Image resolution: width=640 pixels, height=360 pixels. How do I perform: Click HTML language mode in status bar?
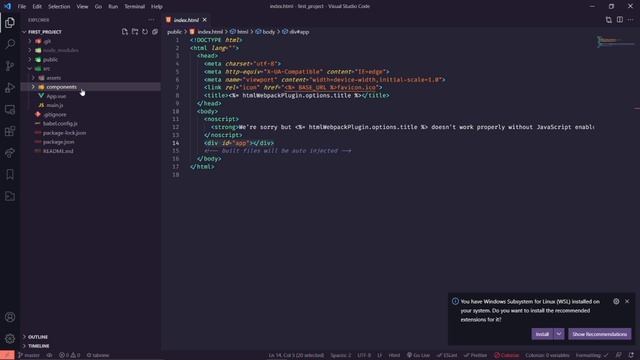394,355
